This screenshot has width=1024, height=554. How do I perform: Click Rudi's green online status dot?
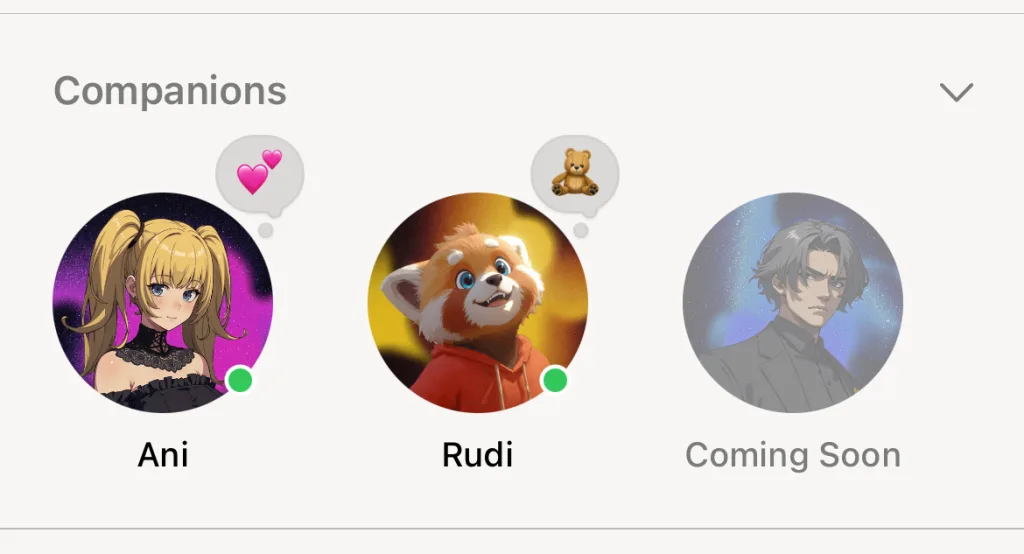(555, 380)
